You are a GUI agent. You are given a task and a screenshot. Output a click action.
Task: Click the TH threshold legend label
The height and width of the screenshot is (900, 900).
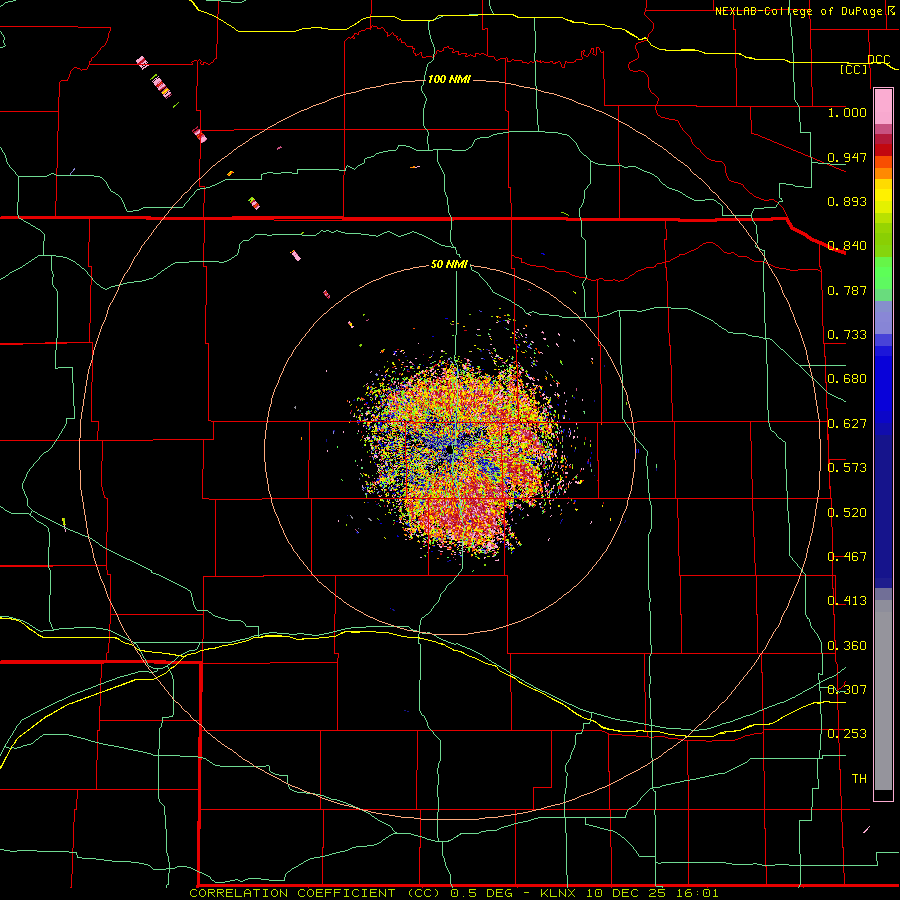tap(859, 779)
